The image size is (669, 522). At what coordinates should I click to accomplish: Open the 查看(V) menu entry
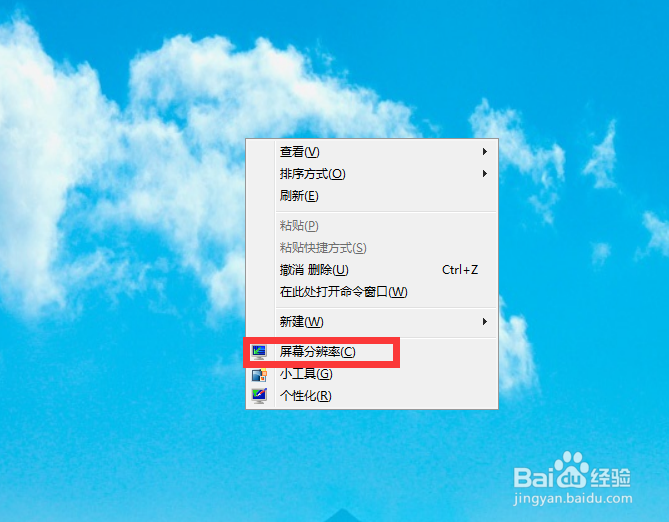point(372,152)
